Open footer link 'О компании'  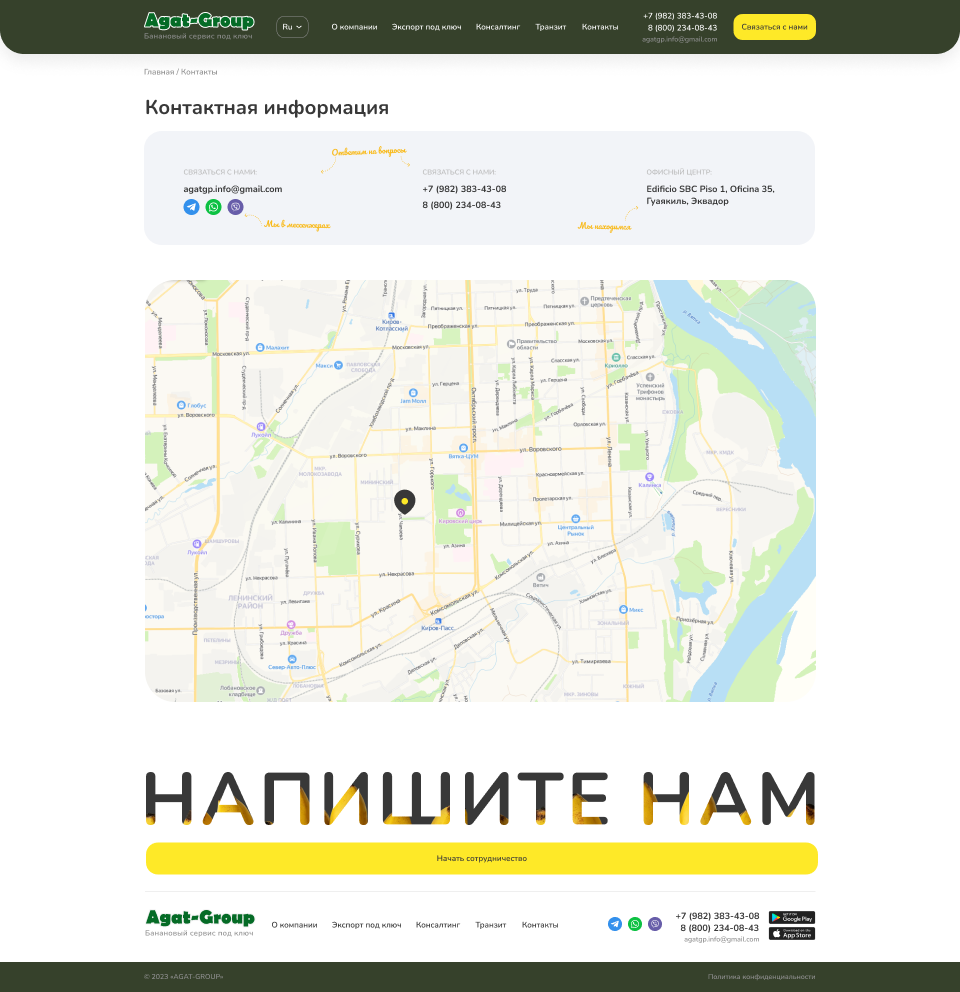click(294, 925)
